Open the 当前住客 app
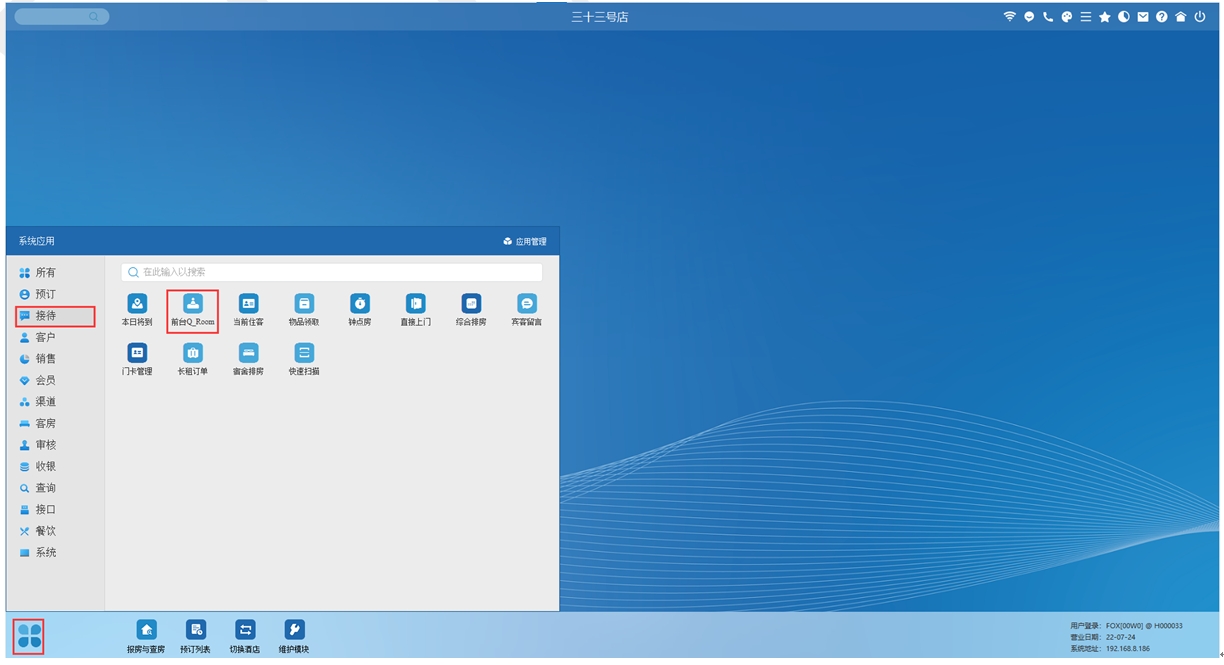This screenshot has width=1224, height=665. tap(248, 309)
